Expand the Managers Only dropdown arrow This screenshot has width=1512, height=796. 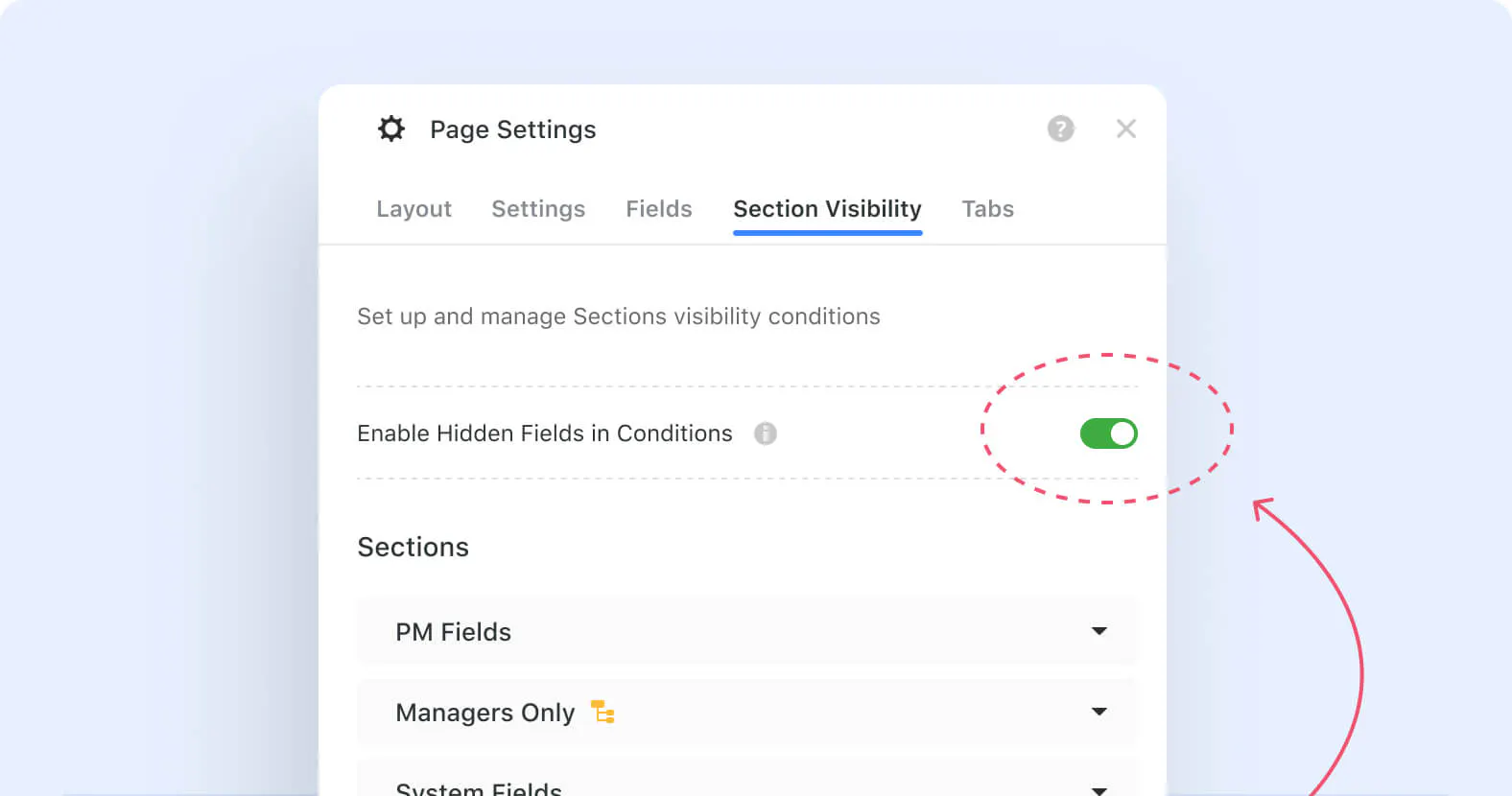coord(1099,712)
